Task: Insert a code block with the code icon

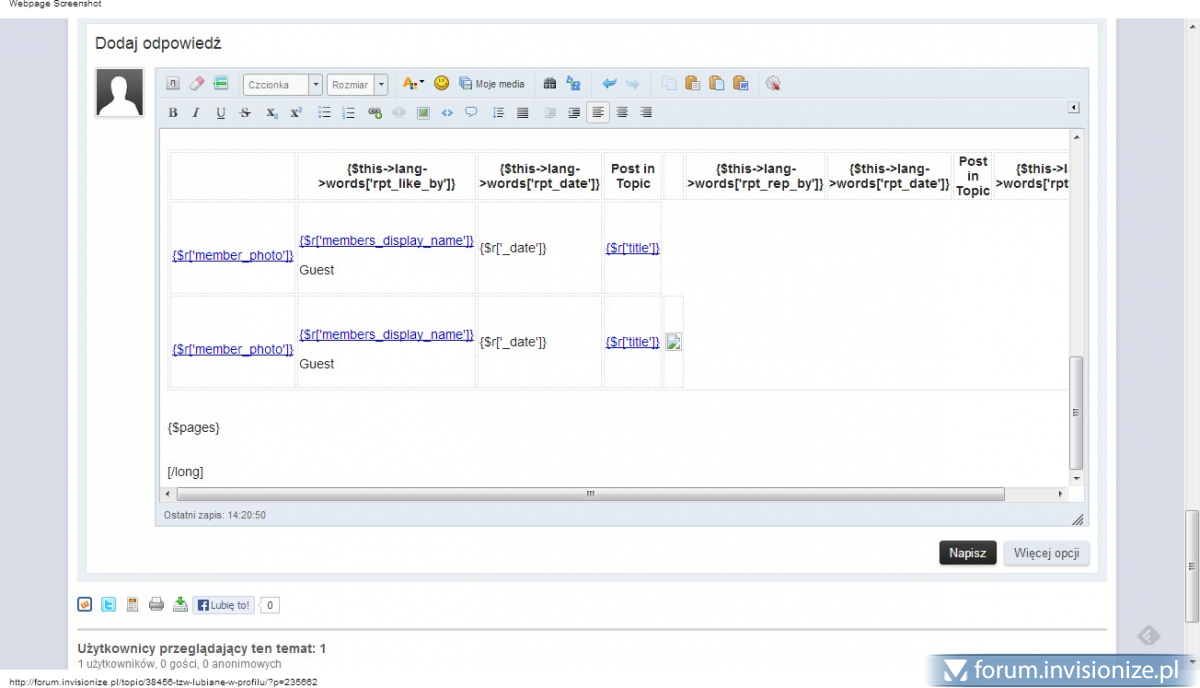Action: point(447,113)
